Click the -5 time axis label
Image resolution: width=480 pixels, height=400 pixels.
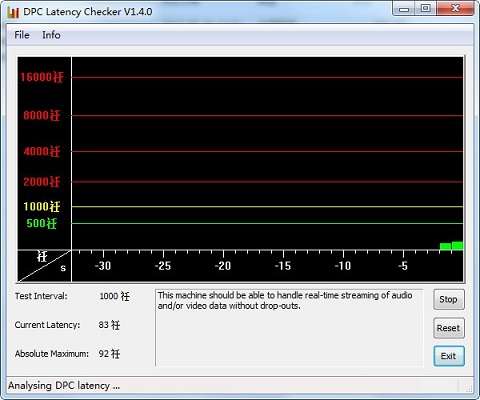(403, 266)
